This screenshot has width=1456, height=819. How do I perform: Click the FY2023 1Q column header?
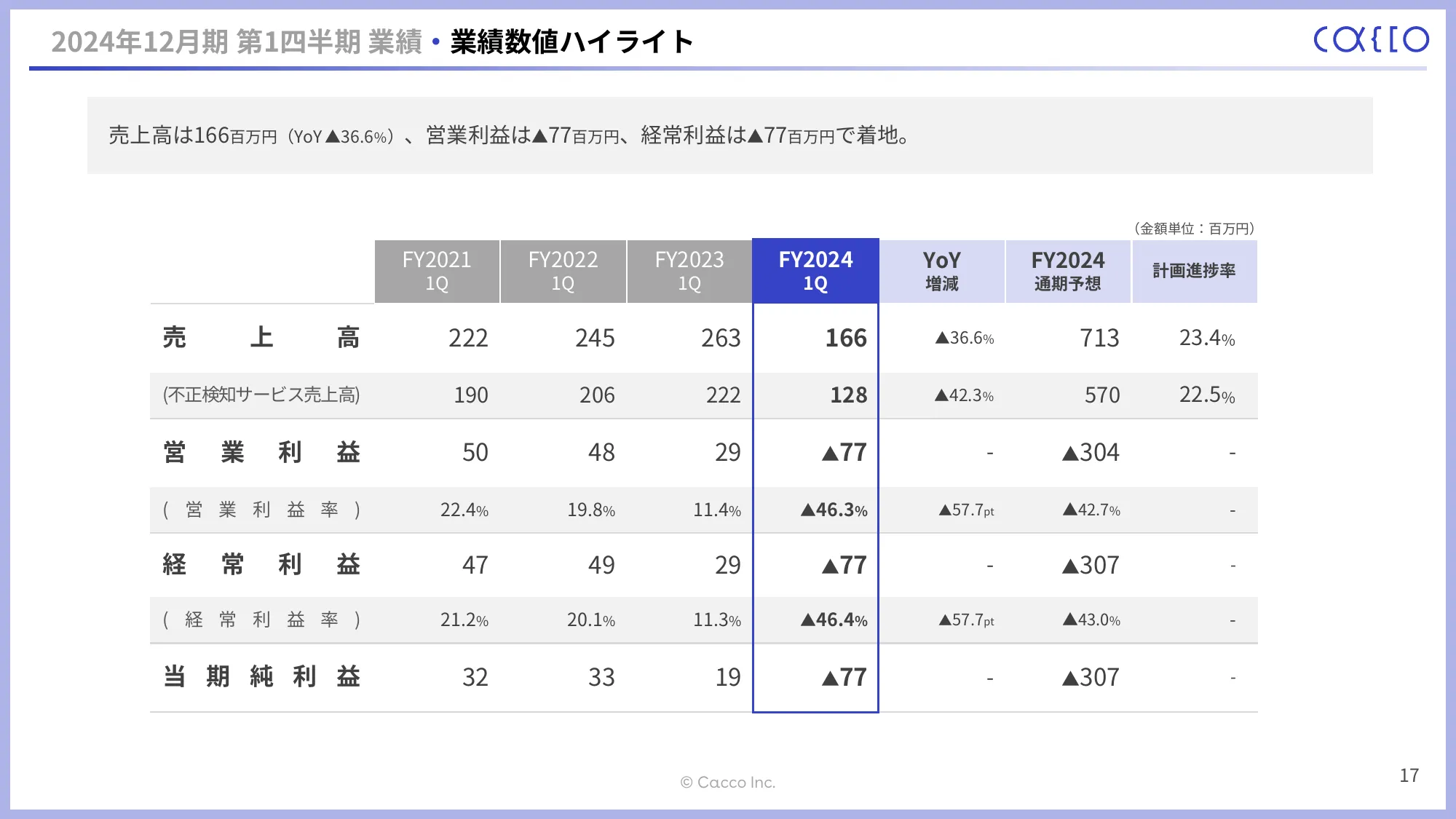click(689, 271)
